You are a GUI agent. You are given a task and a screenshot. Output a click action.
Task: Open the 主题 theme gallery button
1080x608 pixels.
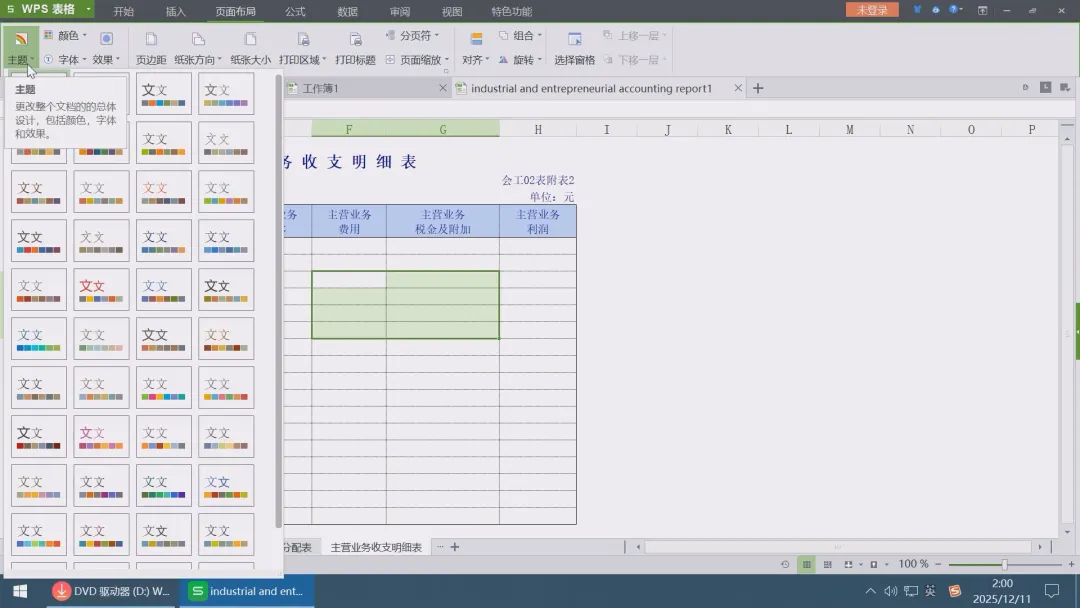pyautogui.click(x=21, y=47)
